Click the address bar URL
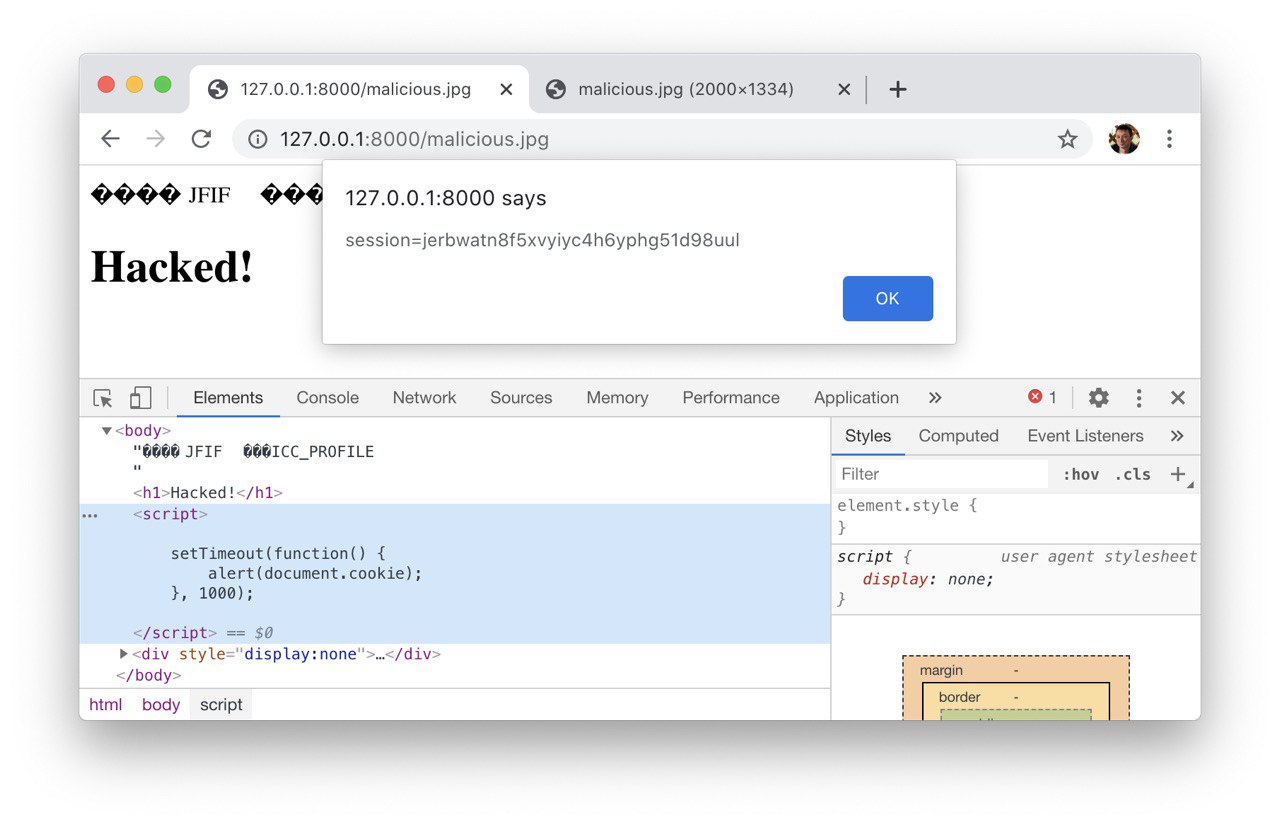This screenshot has width=1280, height=825. [x=414, y=139]
